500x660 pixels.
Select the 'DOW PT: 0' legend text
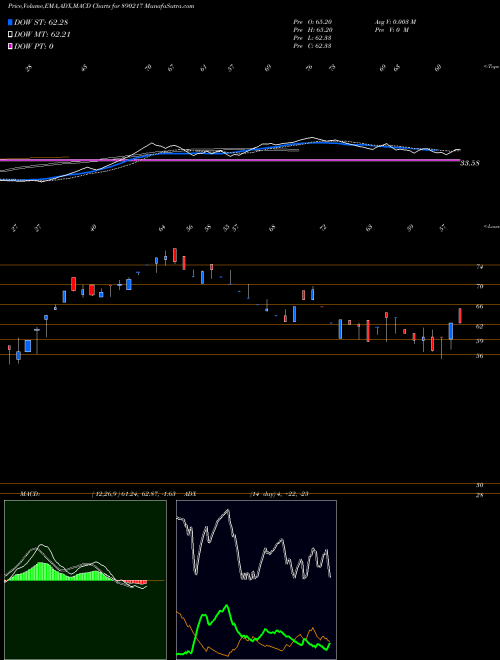pos(34,46)
